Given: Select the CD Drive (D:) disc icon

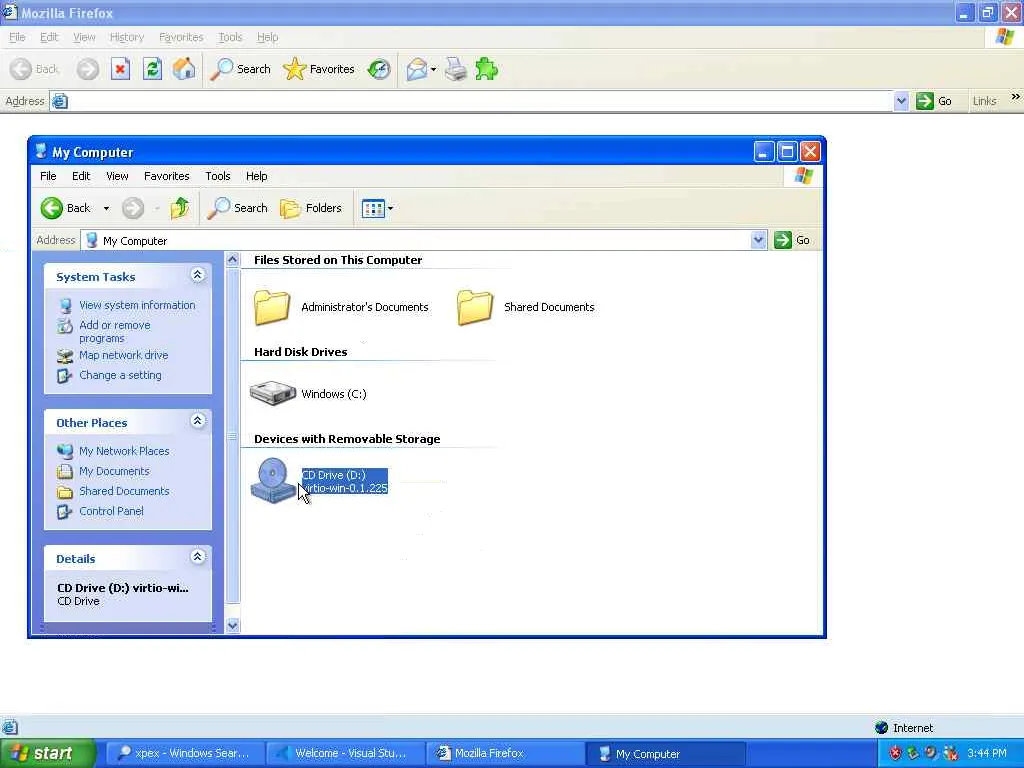Looking at the screenshot, I should coord(273,480).
